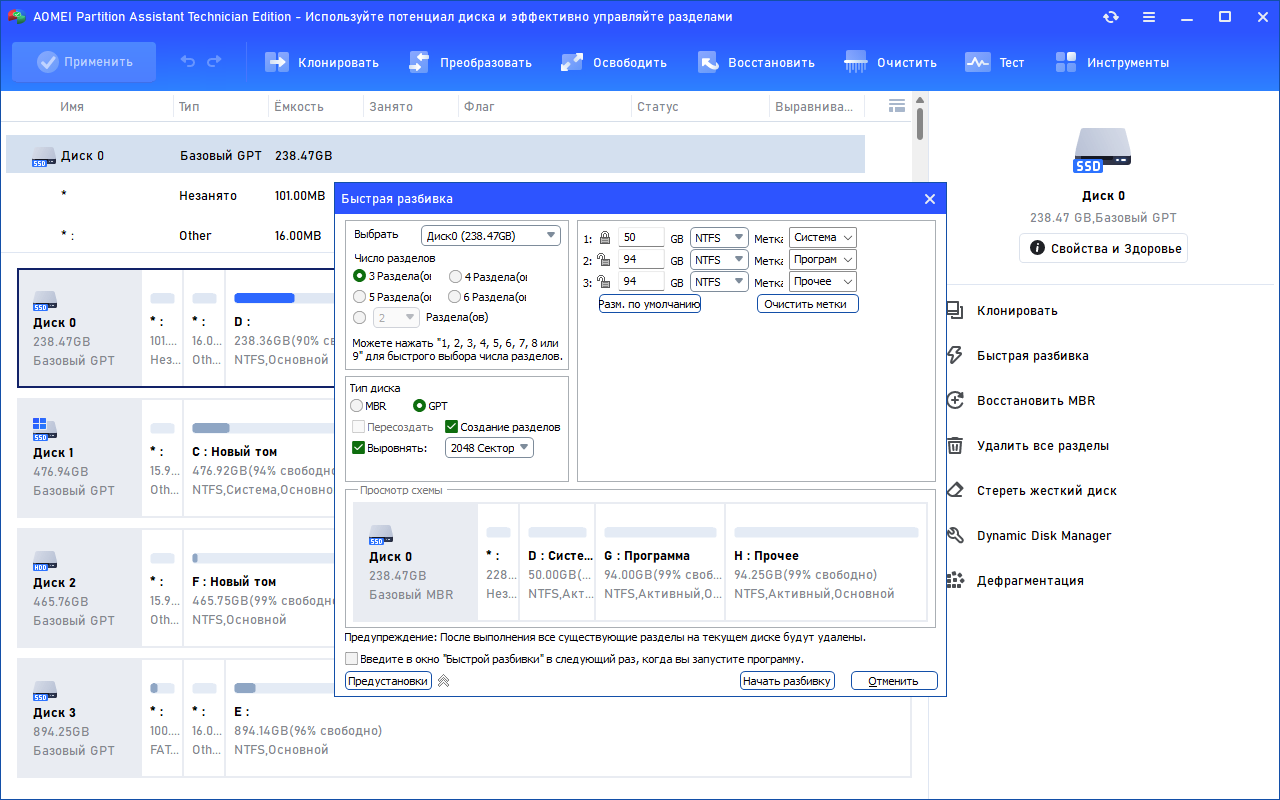
Task: Open Dynamic Disk Manager from sidebar
Action: (x=1029, y=536)
